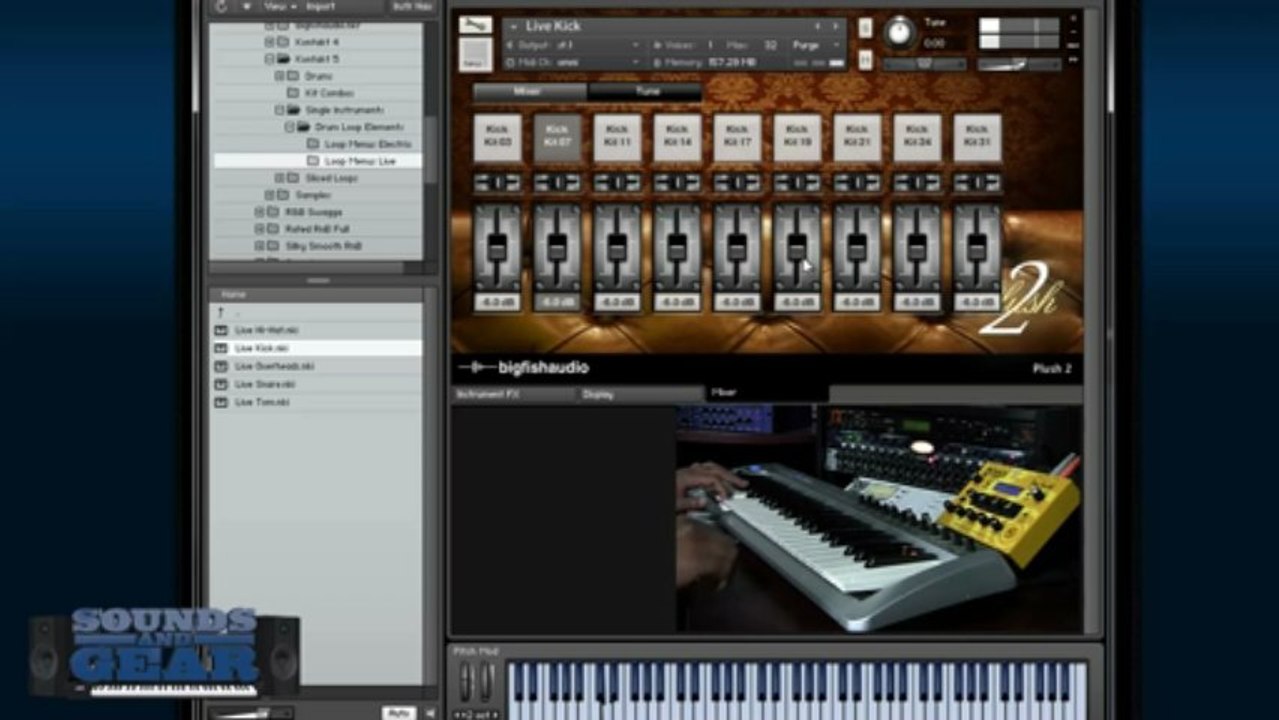Collapse the Kontakt 5 folder
The width and height of the screenshot is (1279, 720).
[270, 59]
